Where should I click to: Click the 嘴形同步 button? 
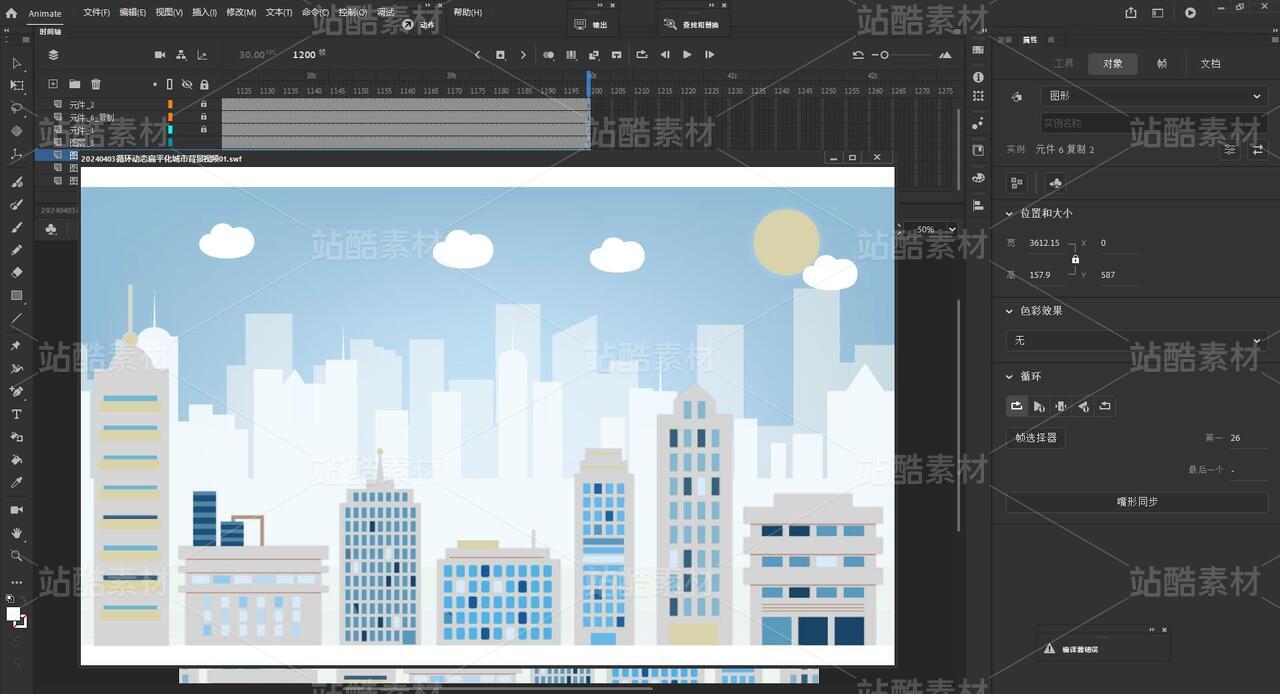(1137, 502)
